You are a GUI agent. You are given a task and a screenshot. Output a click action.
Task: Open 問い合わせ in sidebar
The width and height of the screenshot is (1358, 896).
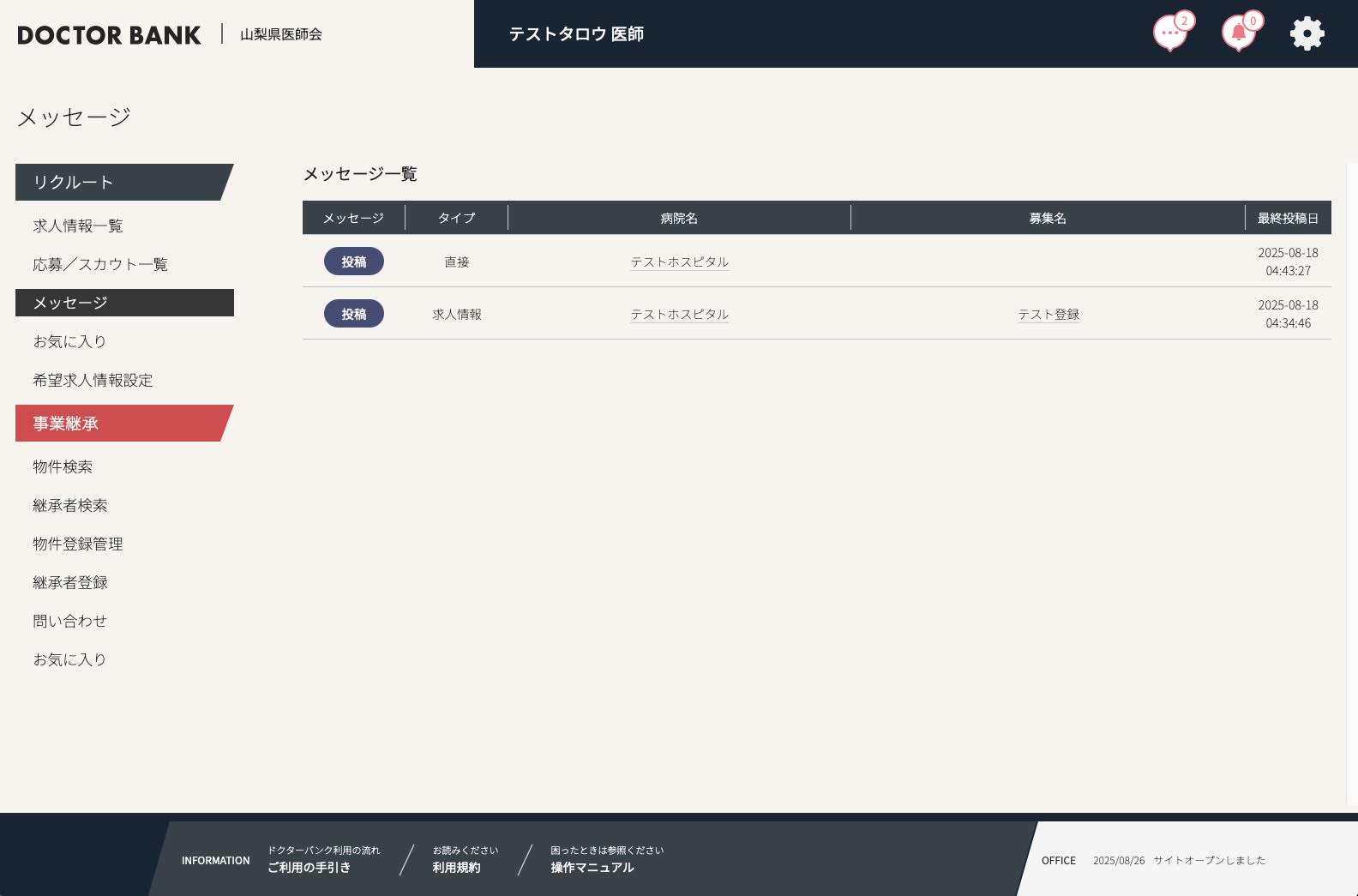point(70,621)
